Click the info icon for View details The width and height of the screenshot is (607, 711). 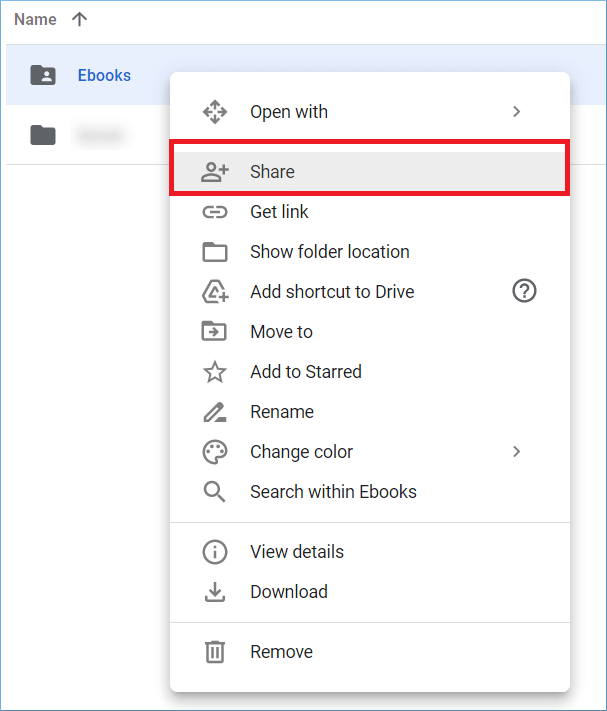coord(215,552)
